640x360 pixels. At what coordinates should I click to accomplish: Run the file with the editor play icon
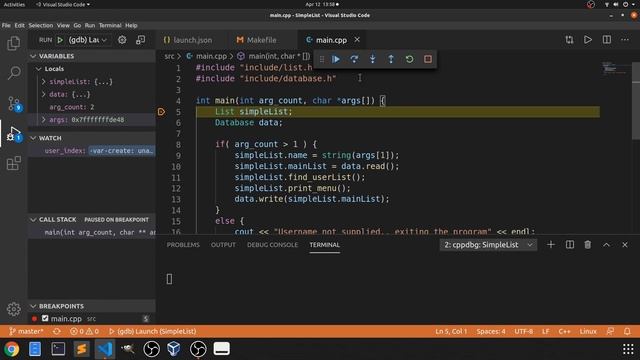[588, 40]
